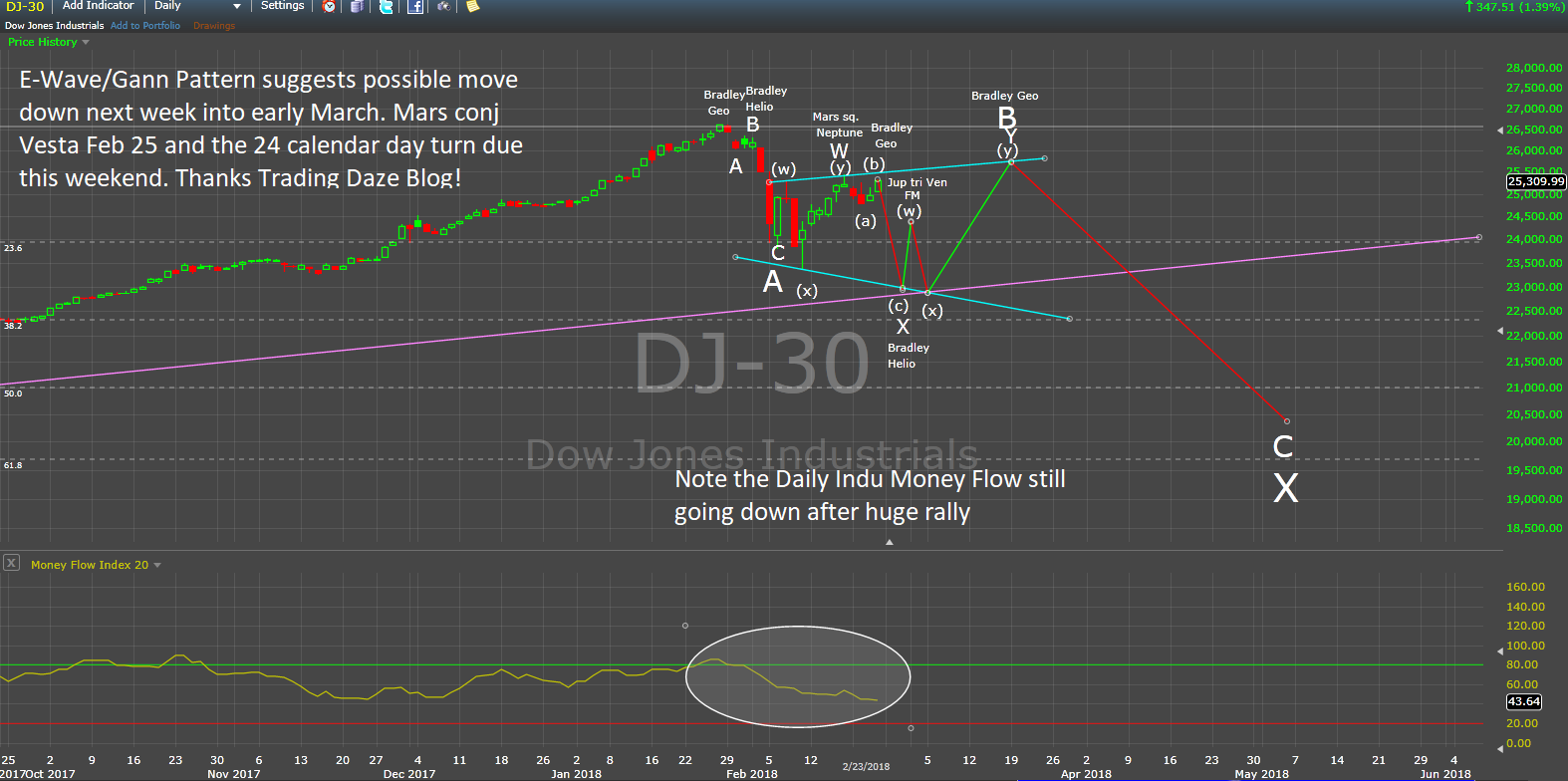Viewport: 1568px width, 781px height.
Task: Click the DJ-30 symbol label
Action: point(25,6)
